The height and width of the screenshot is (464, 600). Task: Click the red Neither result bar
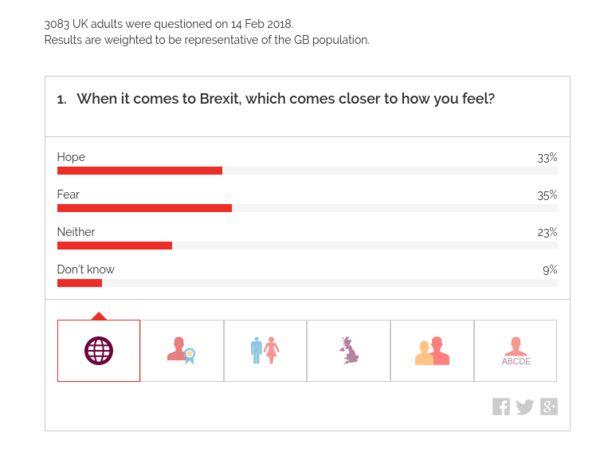click(114, 245)
